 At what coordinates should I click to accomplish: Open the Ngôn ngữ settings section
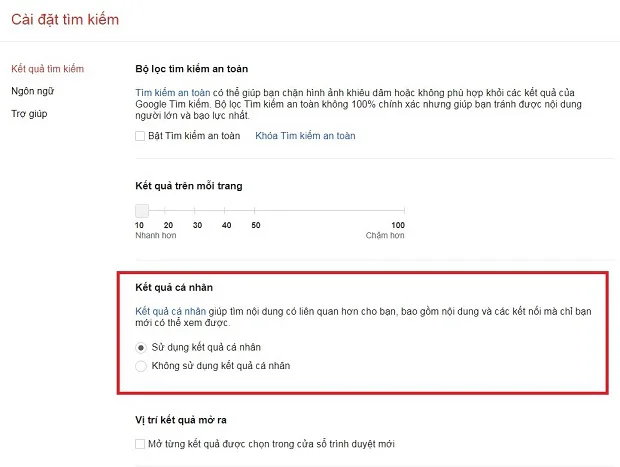32,91
